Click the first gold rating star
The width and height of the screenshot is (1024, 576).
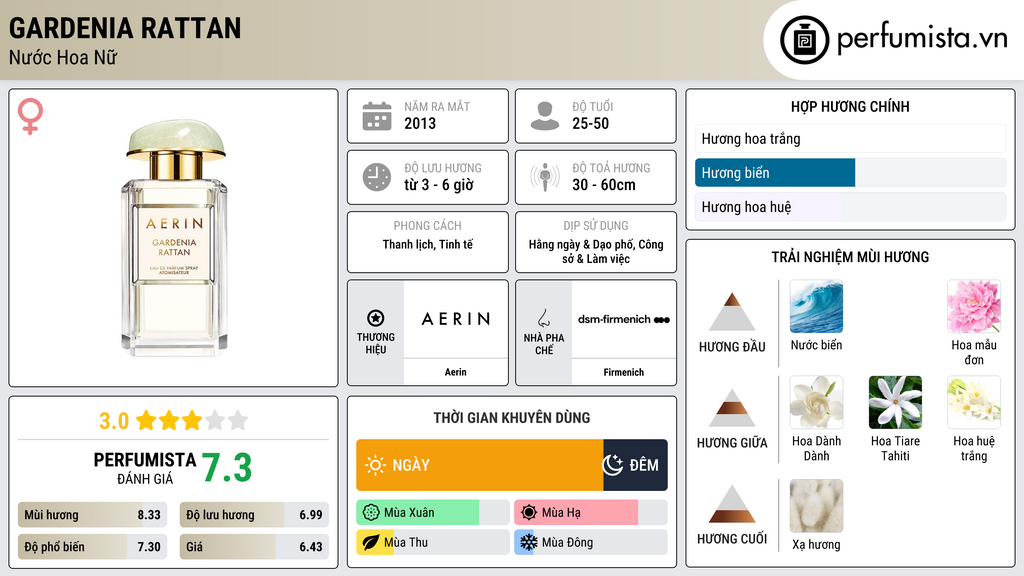[146, 420]
